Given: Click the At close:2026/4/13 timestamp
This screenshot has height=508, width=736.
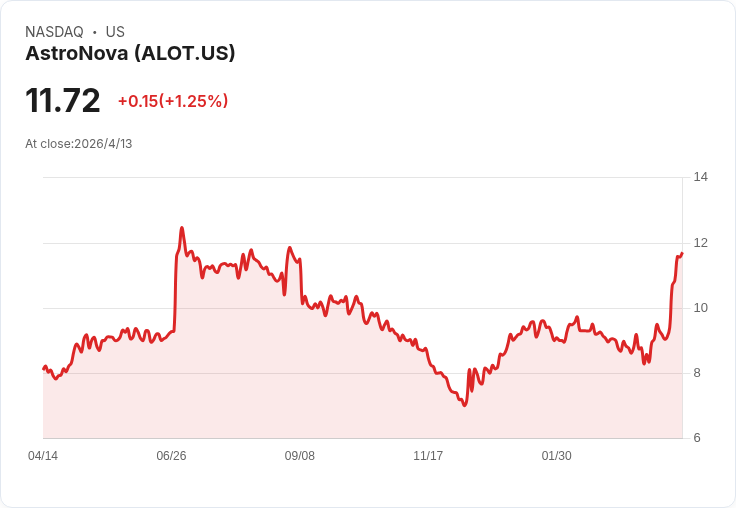Looking at the screenshot, I should tap(79, 144).
